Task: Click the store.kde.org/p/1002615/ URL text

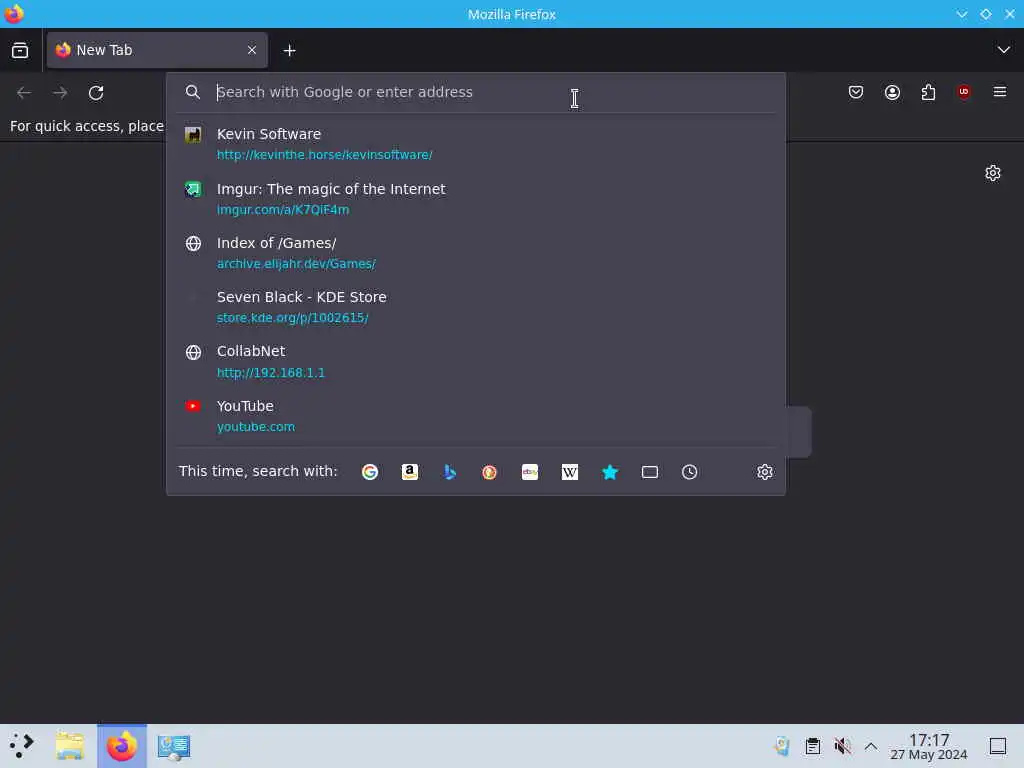Action: (293, 318)
